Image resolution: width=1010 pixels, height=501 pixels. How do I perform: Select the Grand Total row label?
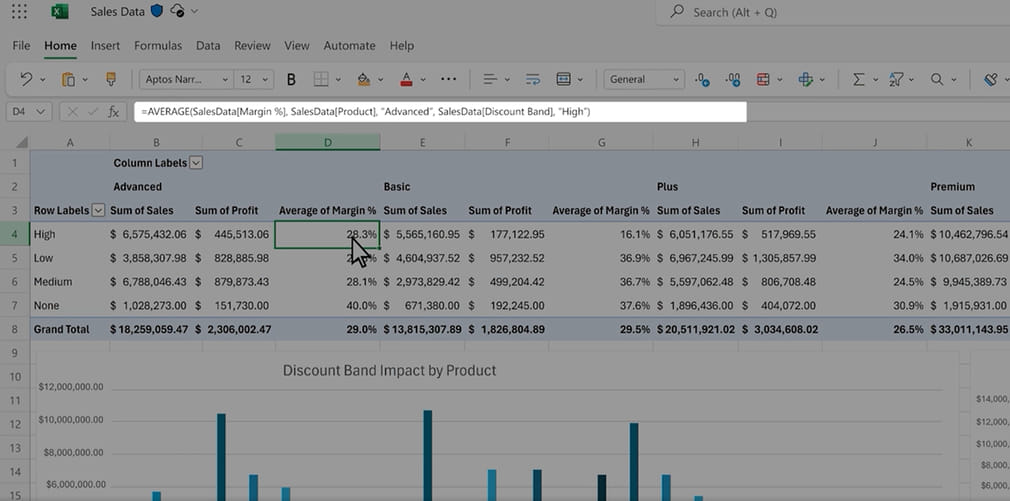61,329
